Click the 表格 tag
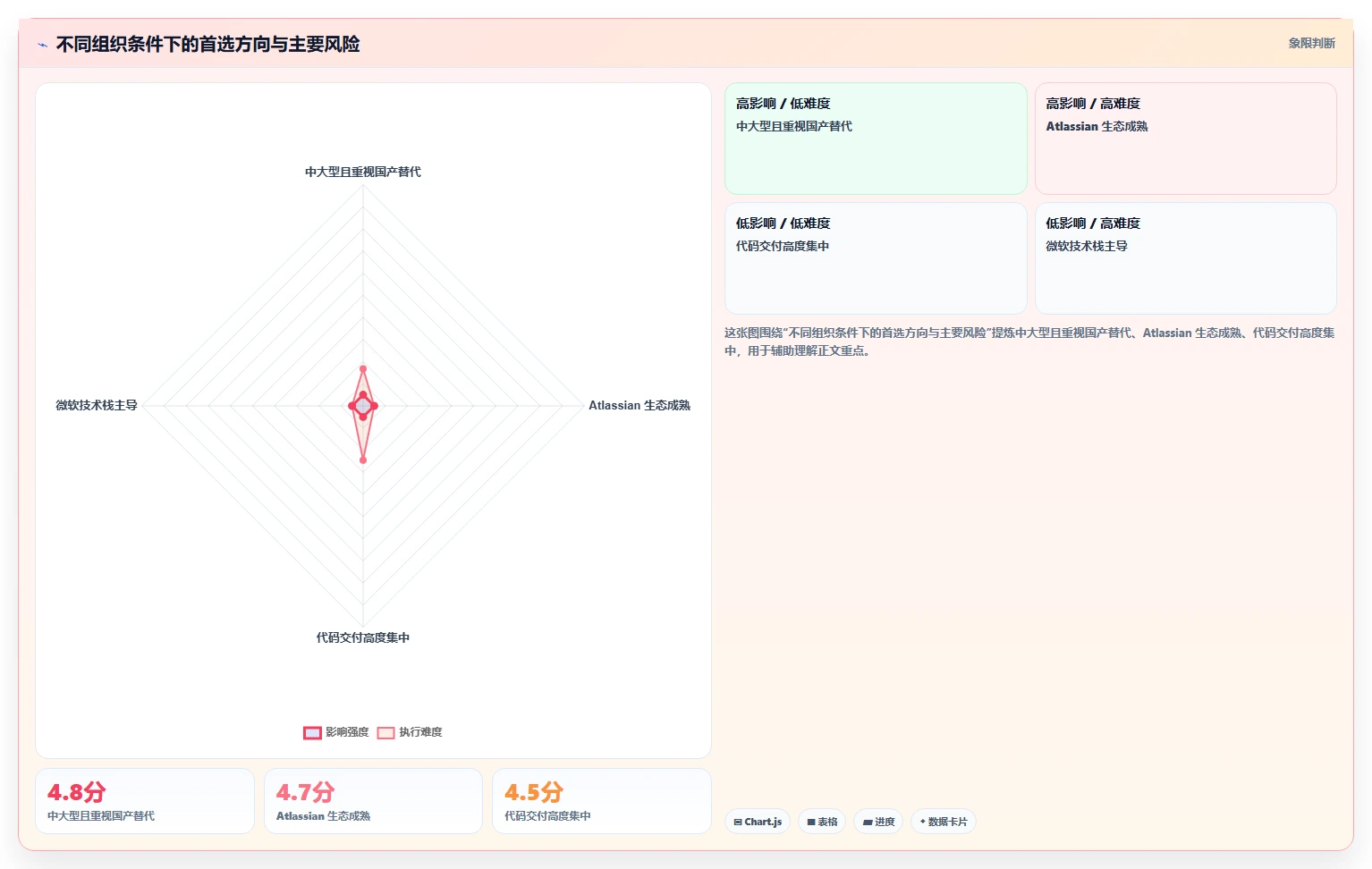 point(822,822)
